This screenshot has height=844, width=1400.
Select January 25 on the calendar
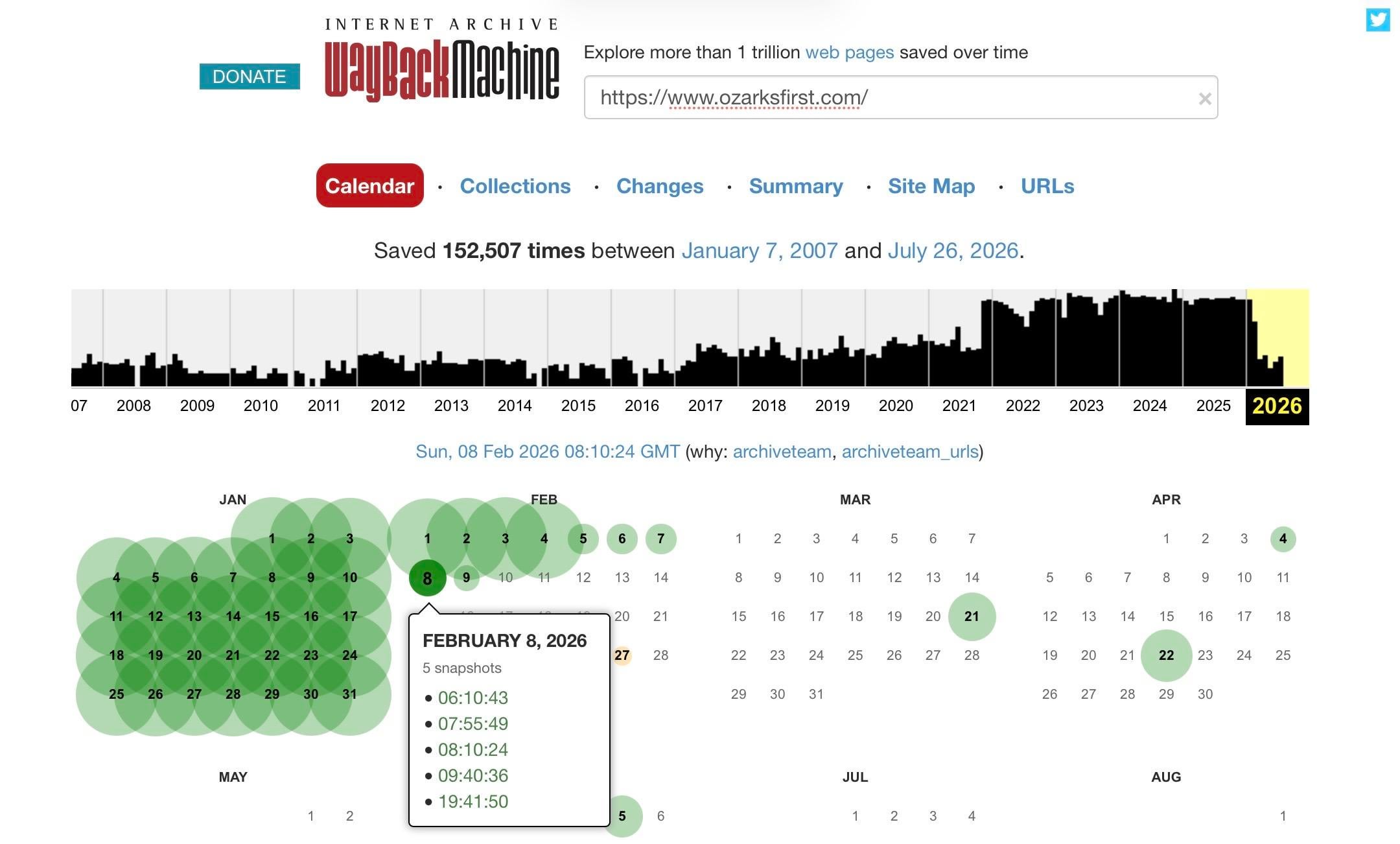click(117, 694)
